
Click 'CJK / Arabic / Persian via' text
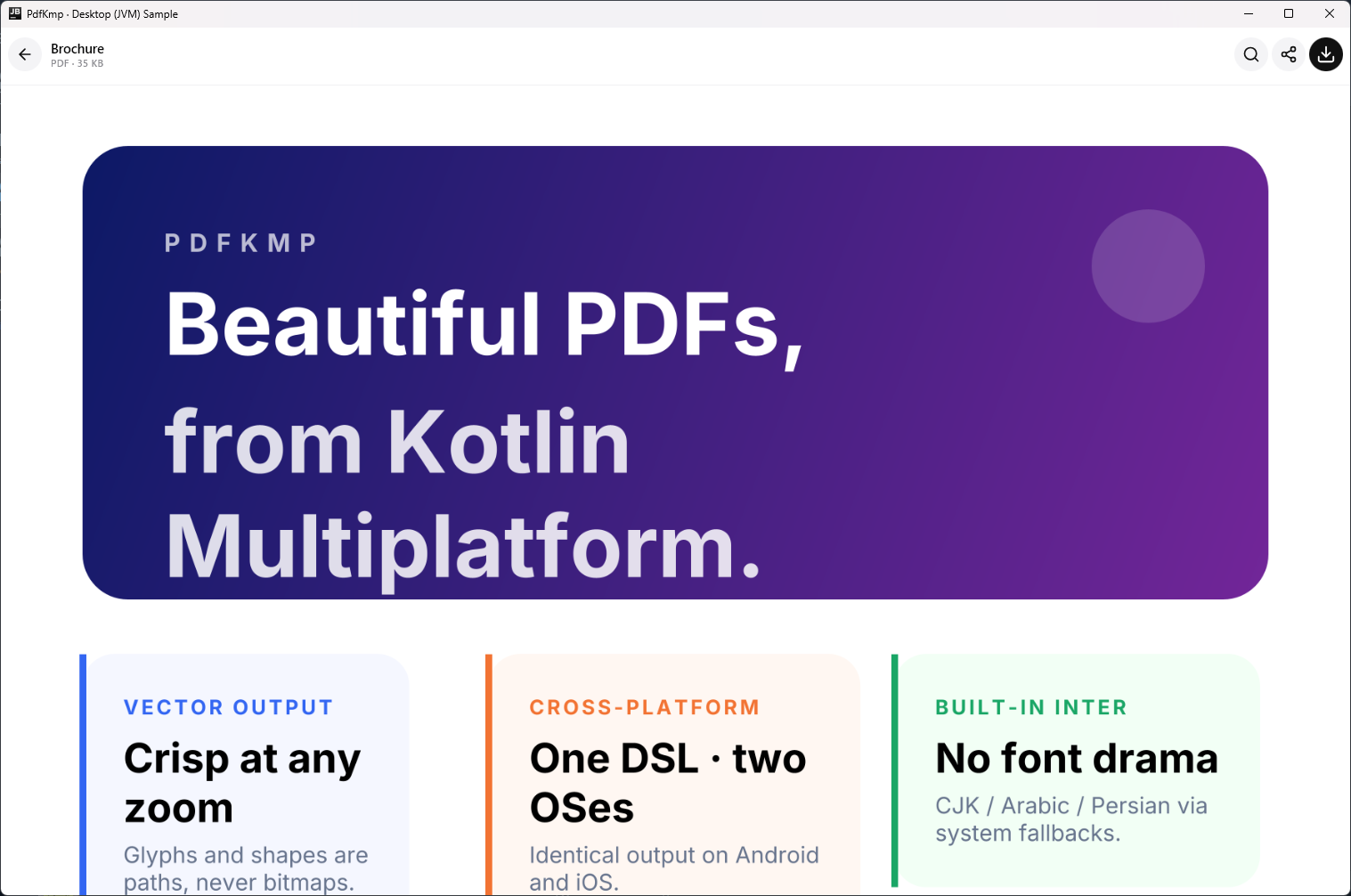1071,819
